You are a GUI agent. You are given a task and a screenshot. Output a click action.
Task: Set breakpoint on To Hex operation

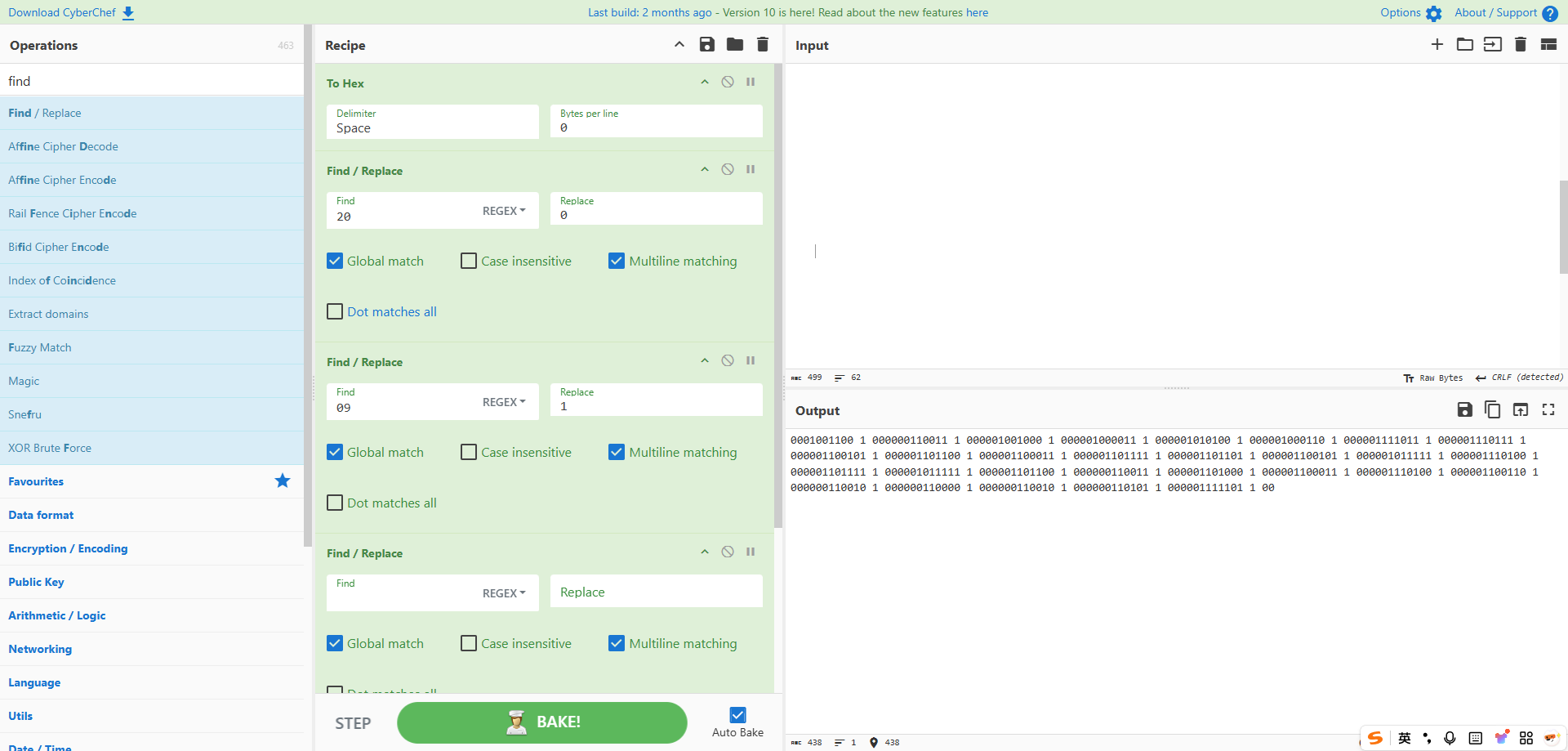point(751,83)
